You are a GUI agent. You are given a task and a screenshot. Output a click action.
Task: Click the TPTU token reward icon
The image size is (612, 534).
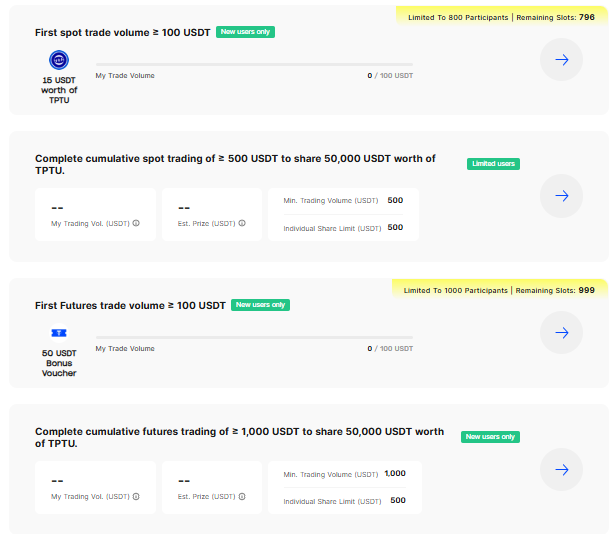(x=59, y=60)
